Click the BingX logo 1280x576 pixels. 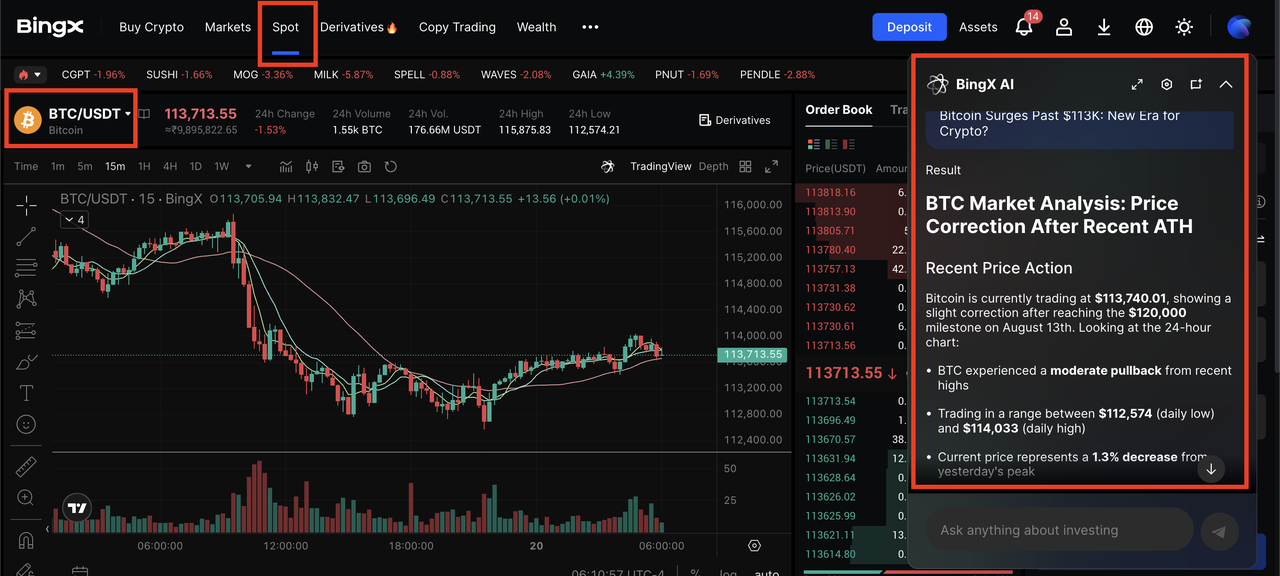[50, 27]
